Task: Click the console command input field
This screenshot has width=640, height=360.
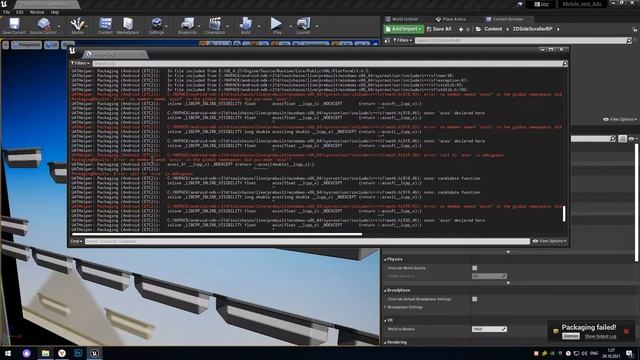Action: (x=307, y=241)
